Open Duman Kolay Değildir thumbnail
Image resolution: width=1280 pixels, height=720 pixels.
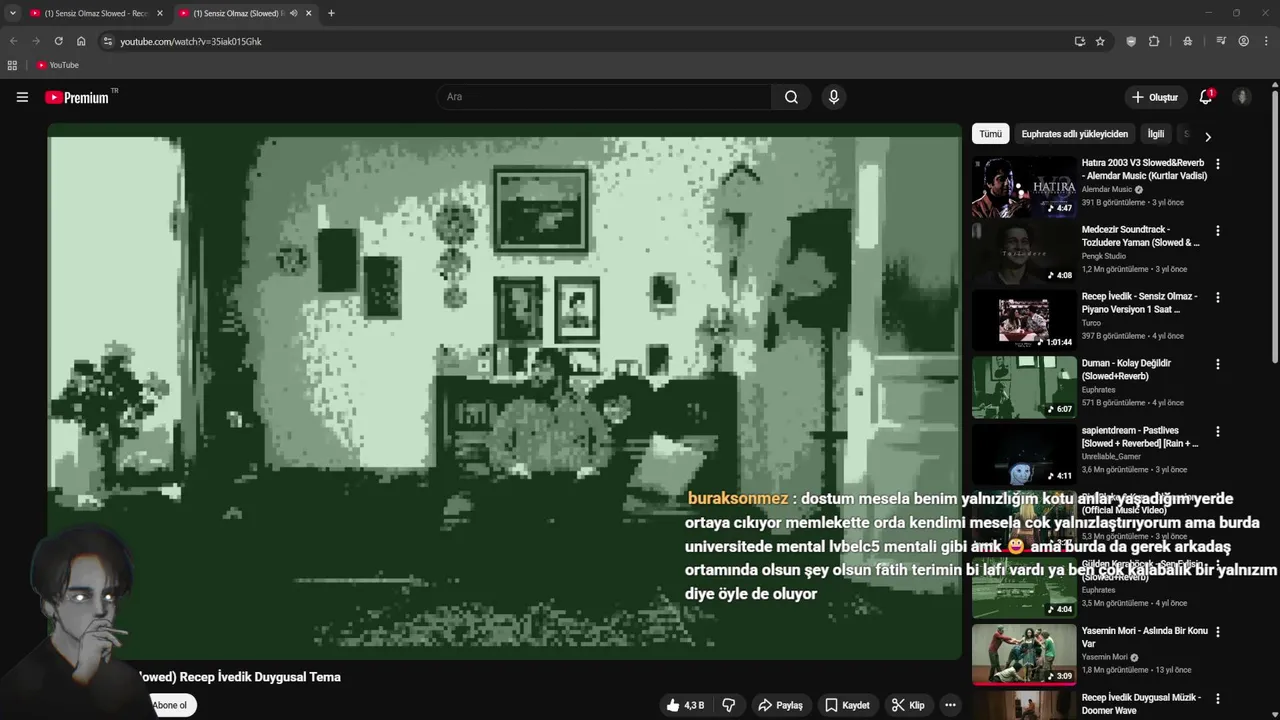1024,387
